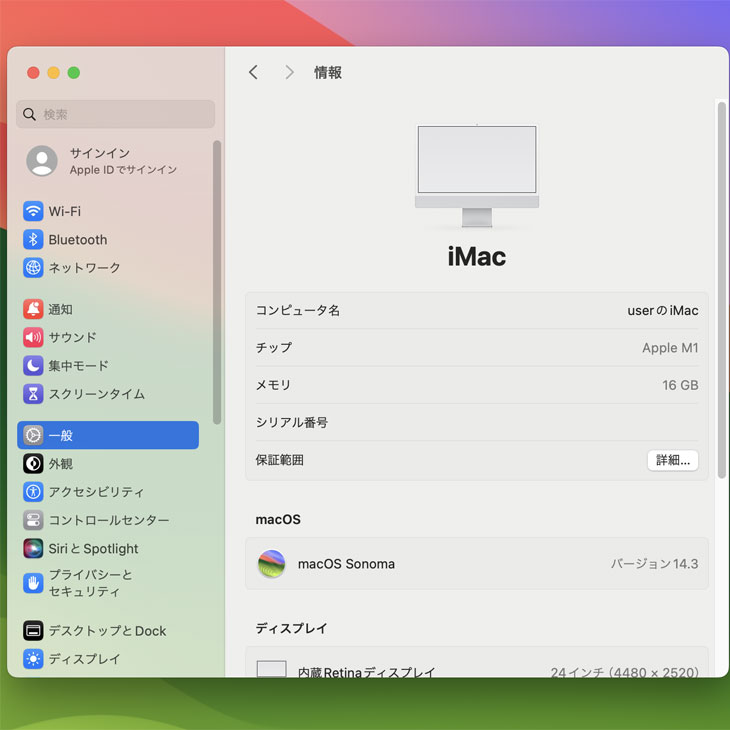Select the 一般 gear icon
The height and width of the screenshot is (730, 730).
pyautogui.click(x=33, y=435)
